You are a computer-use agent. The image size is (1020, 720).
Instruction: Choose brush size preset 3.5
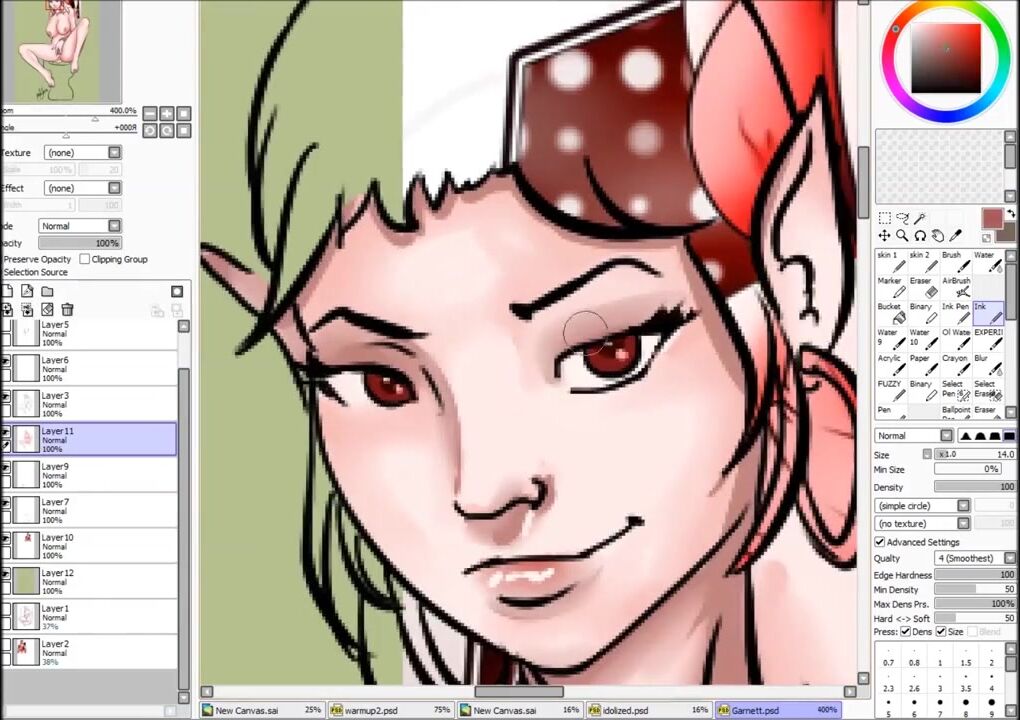click(965, 688)
